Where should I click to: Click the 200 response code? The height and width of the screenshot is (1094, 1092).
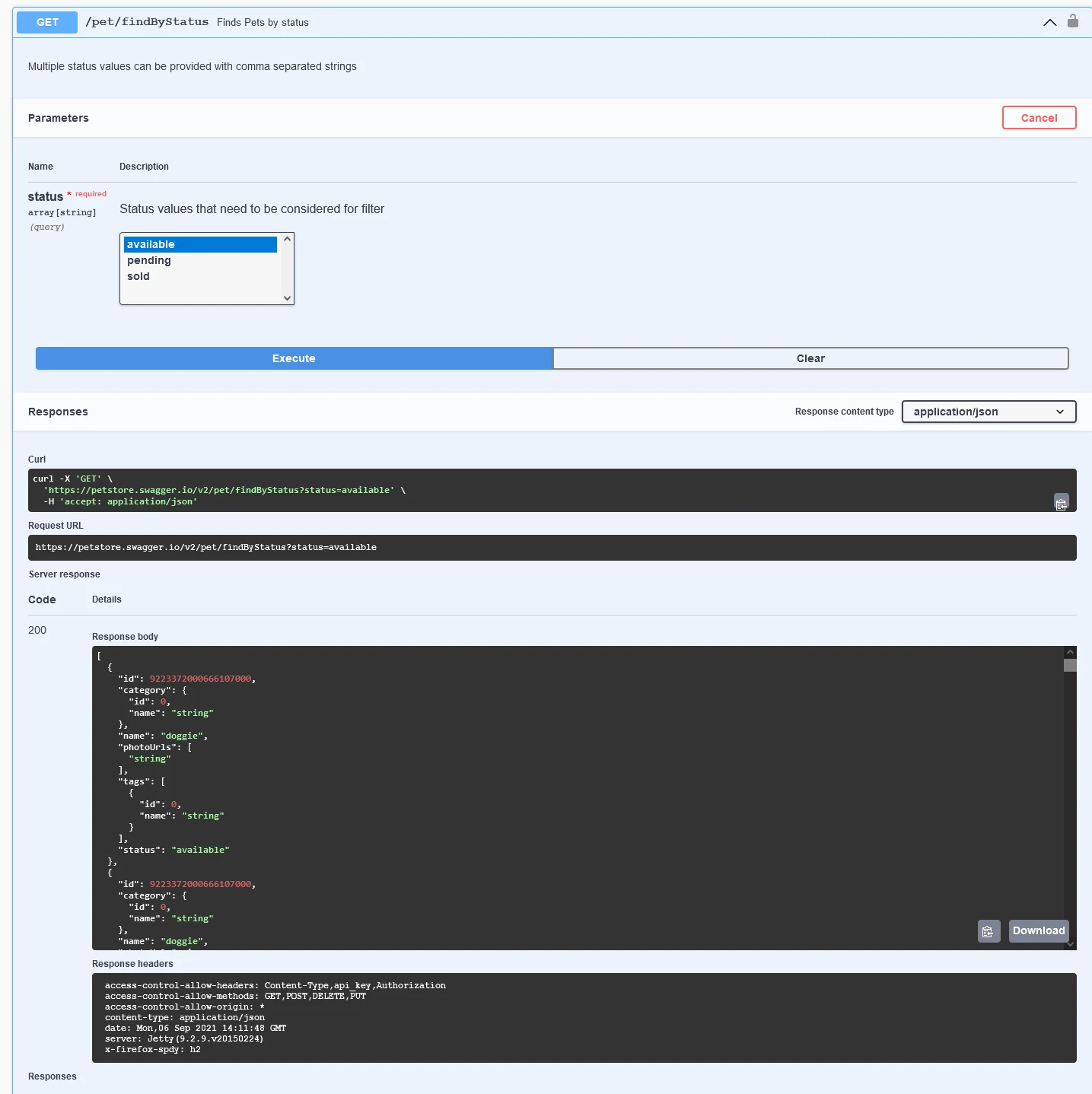37,630
